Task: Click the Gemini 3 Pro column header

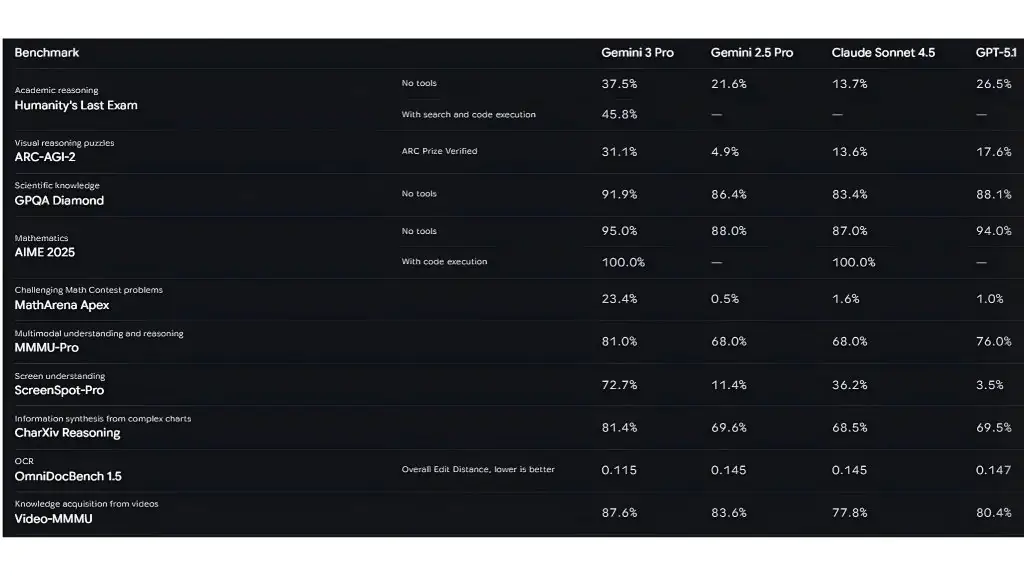Action: [x=637, y=53]
